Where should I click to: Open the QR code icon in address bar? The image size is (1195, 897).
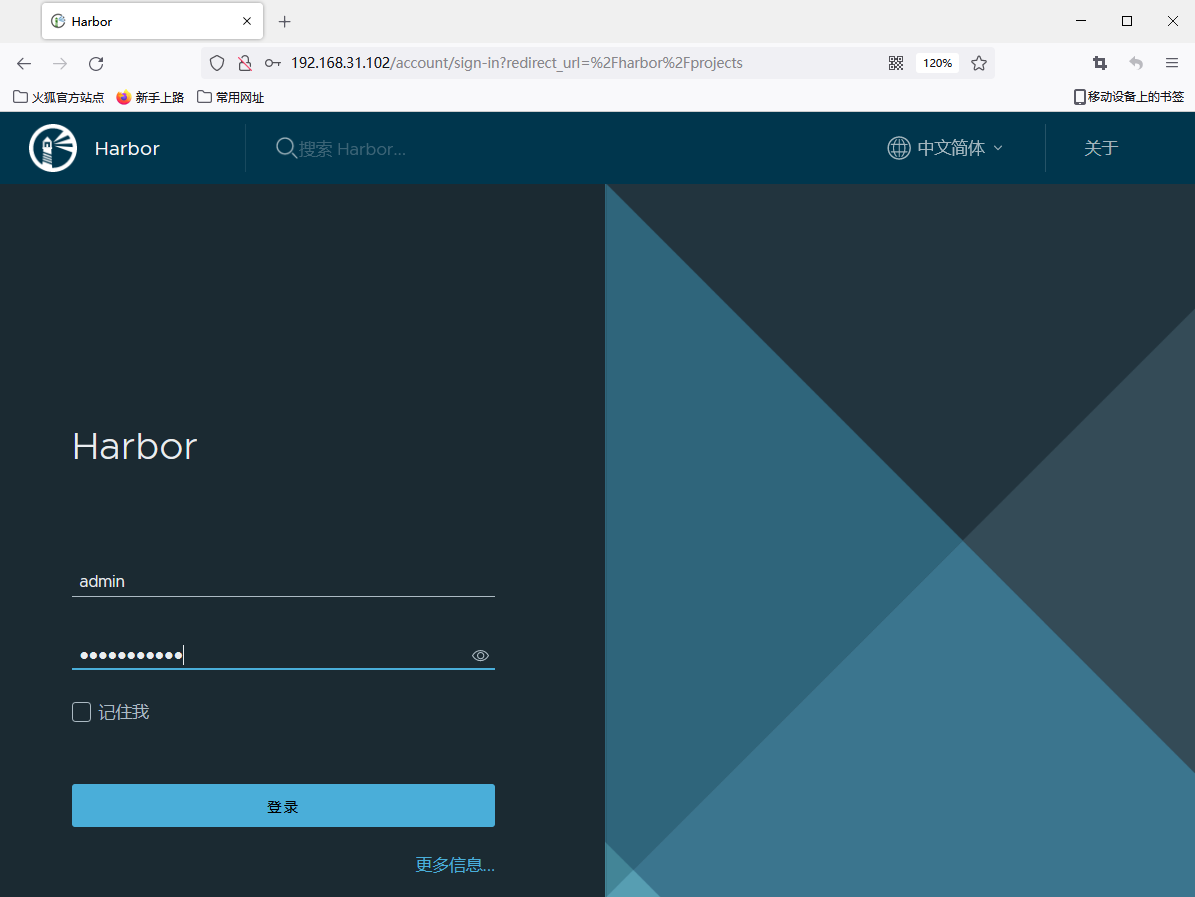(x=896, y=63)
